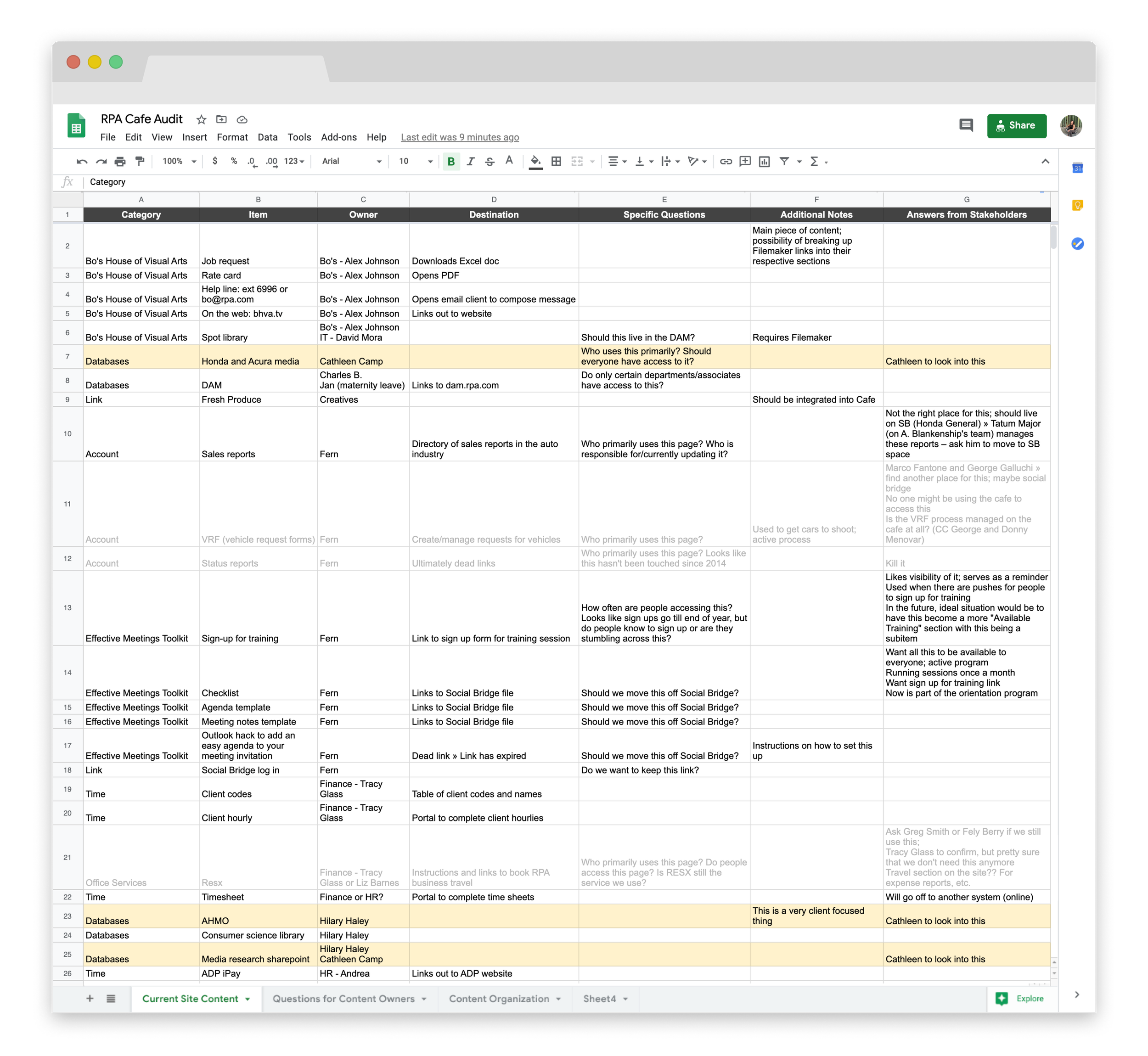Open Google Tasks side panel icon

tap(1077, 243)
